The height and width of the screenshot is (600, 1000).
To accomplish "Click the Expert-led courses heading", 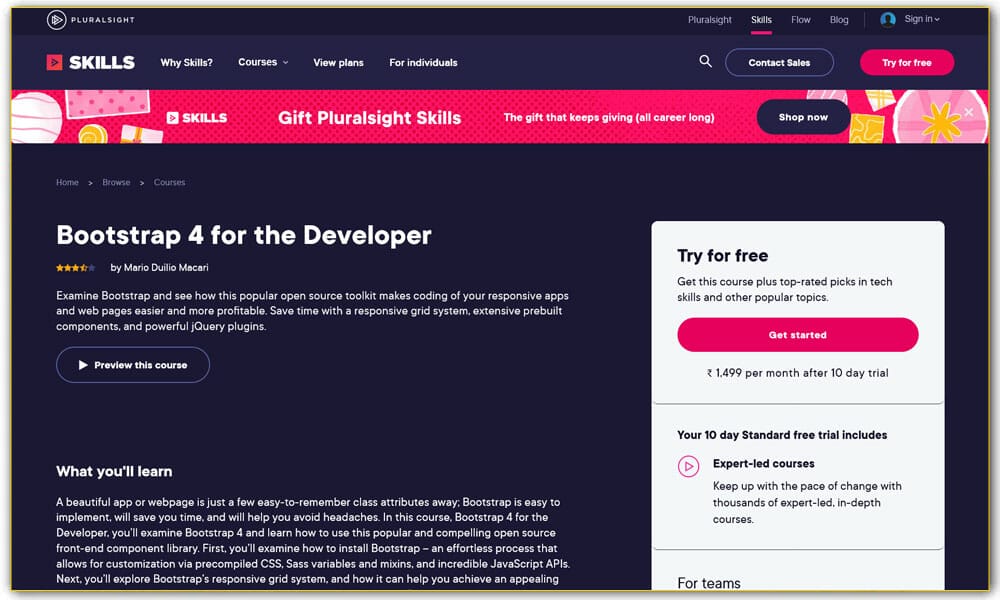I will click(763, 464).
